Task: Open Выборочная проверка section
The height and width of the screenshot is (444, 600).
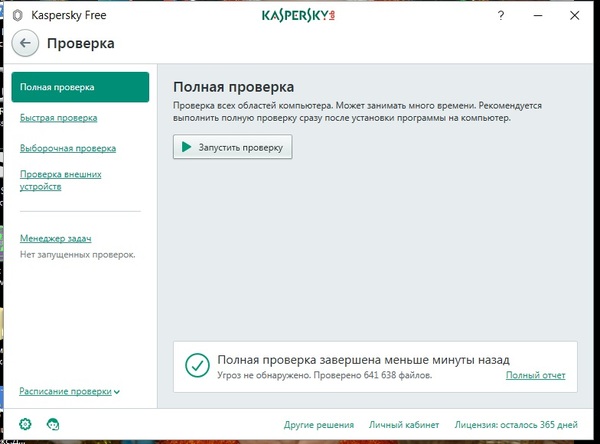Action: pos(68,149)
